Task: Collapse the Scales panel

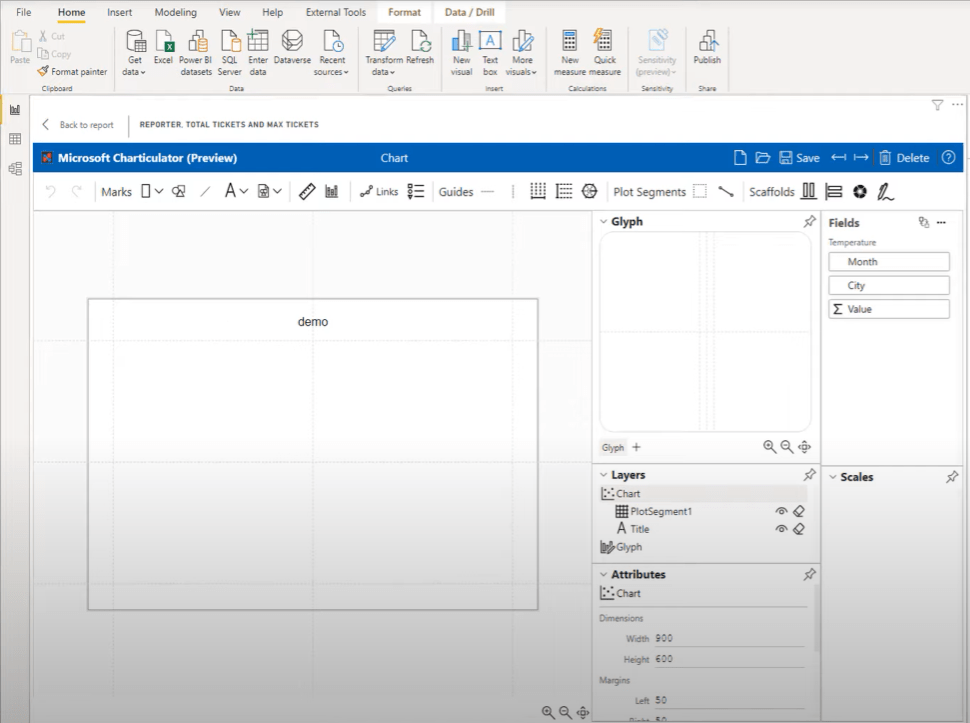Action: click(x=833, y=477)
